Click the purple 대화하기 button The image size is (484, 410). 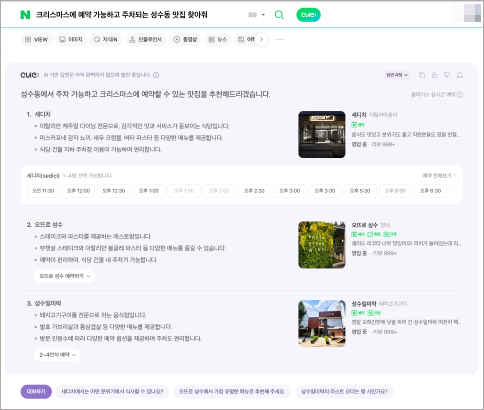pos(36,391)
